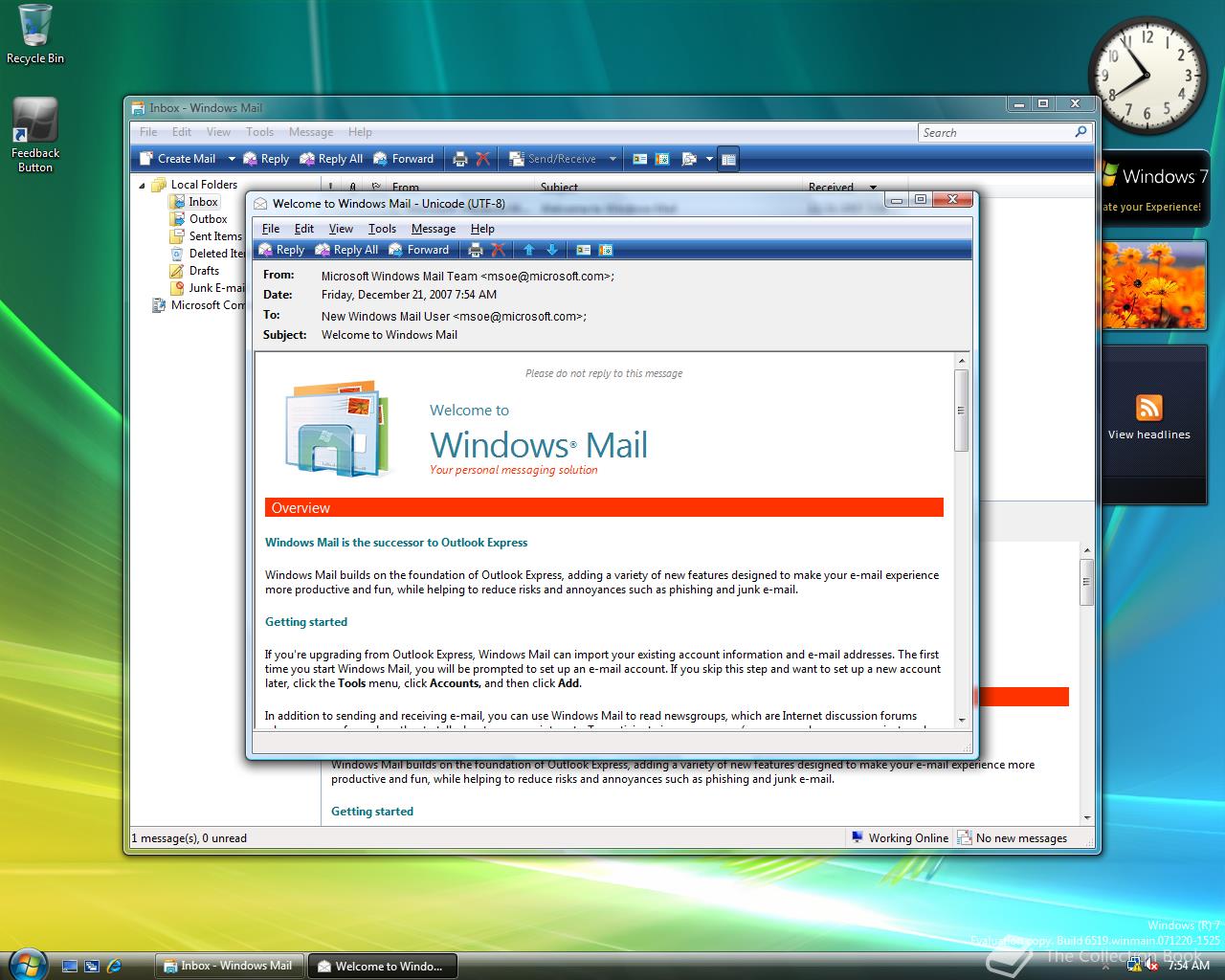Click Reply in the message window toolbar
1225x980 pixels.
click(281, 250)
